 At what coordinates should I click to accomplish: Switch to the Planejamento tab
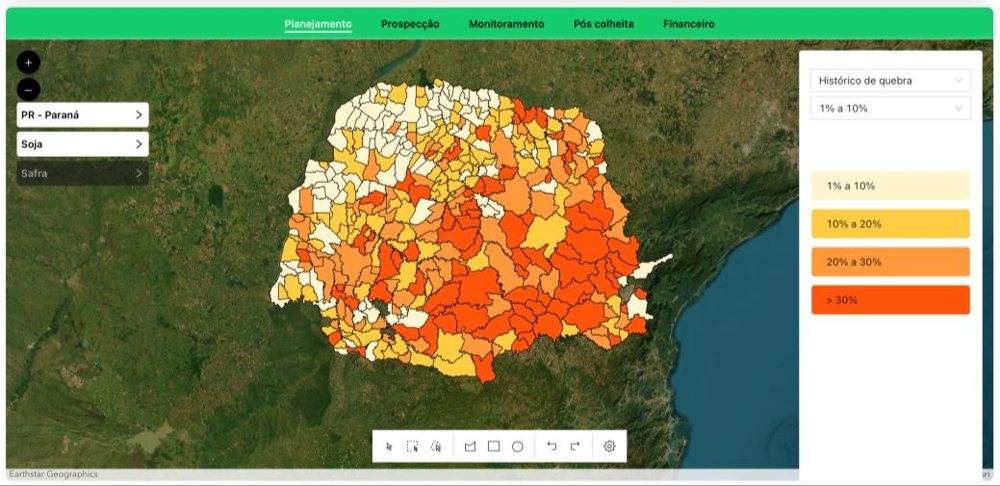click(x=318, y=24)
